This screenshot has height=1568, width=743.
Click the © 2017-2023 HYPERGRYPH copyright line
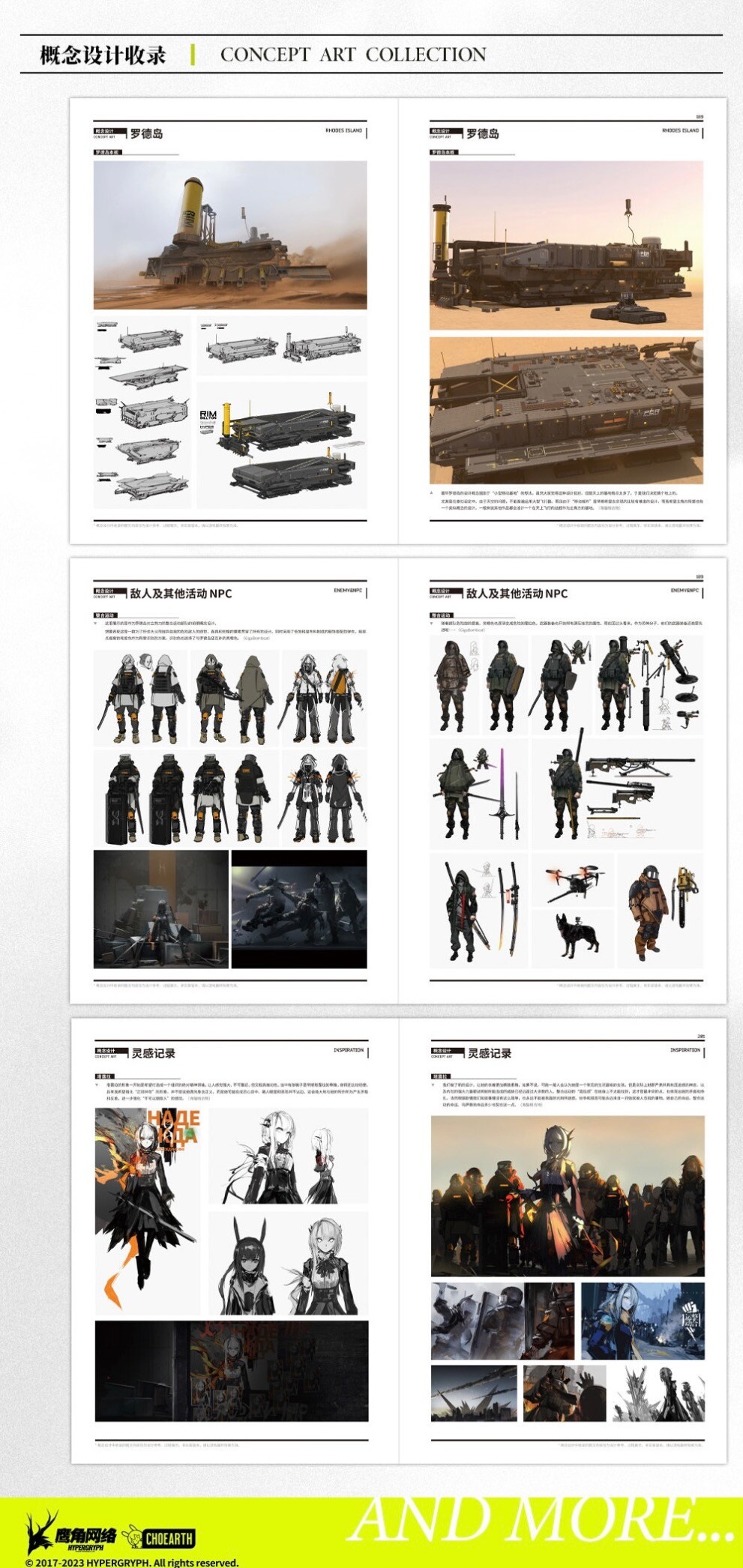pyautogui.click(x=132, y=1562)
